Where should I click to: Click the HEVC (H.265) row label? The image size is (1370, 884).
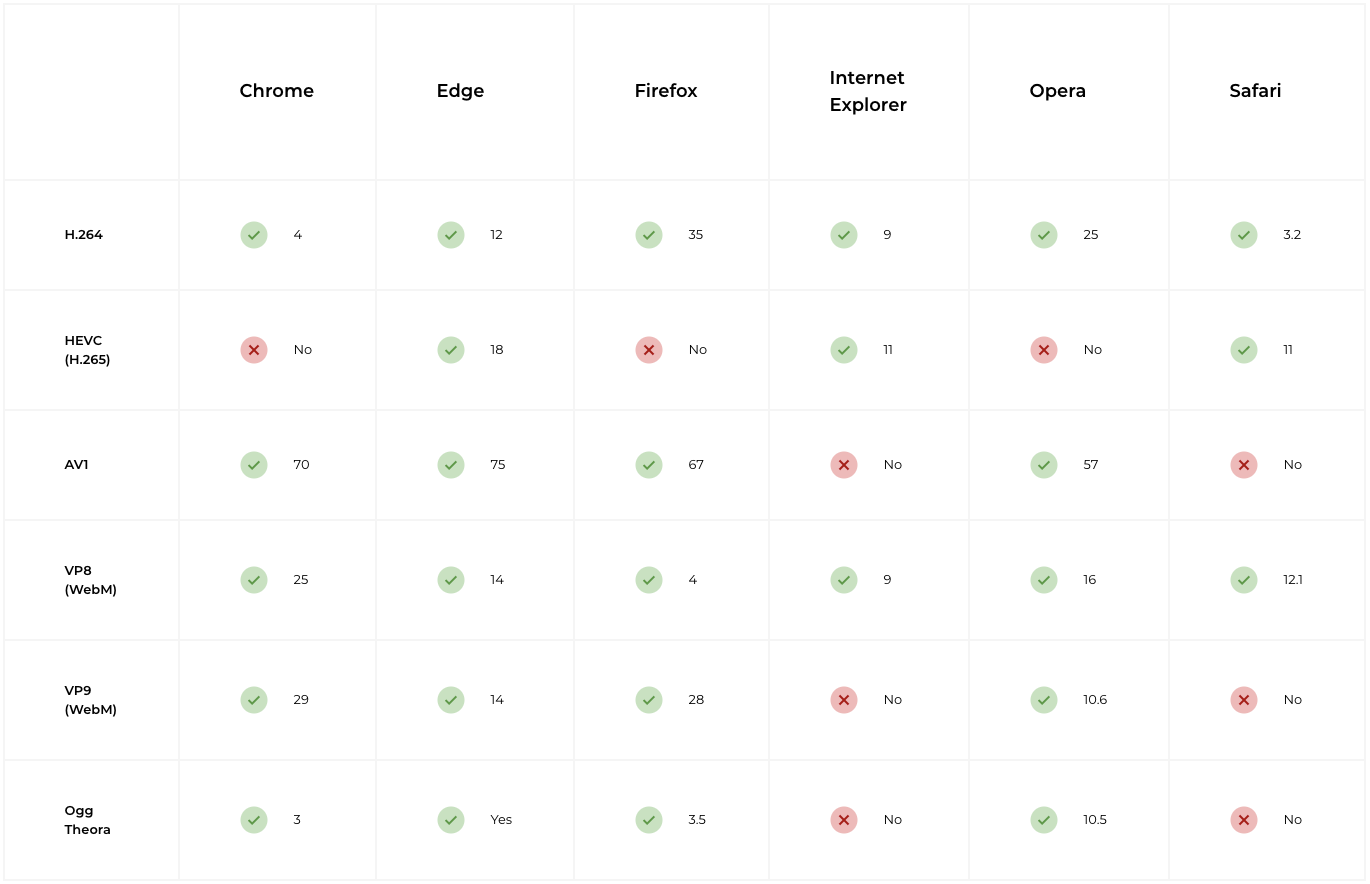point(88,350)
